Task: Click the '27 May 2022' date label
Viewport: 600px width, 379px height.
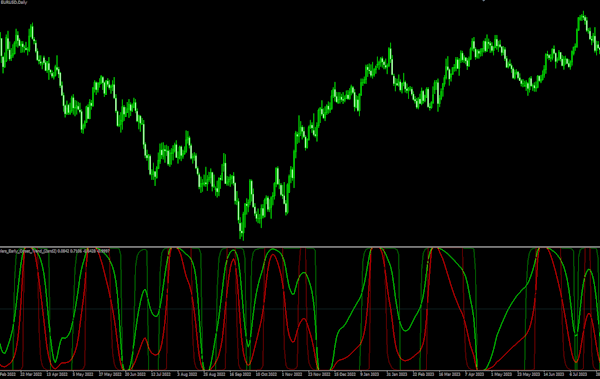Action: (x=110, y=374)
